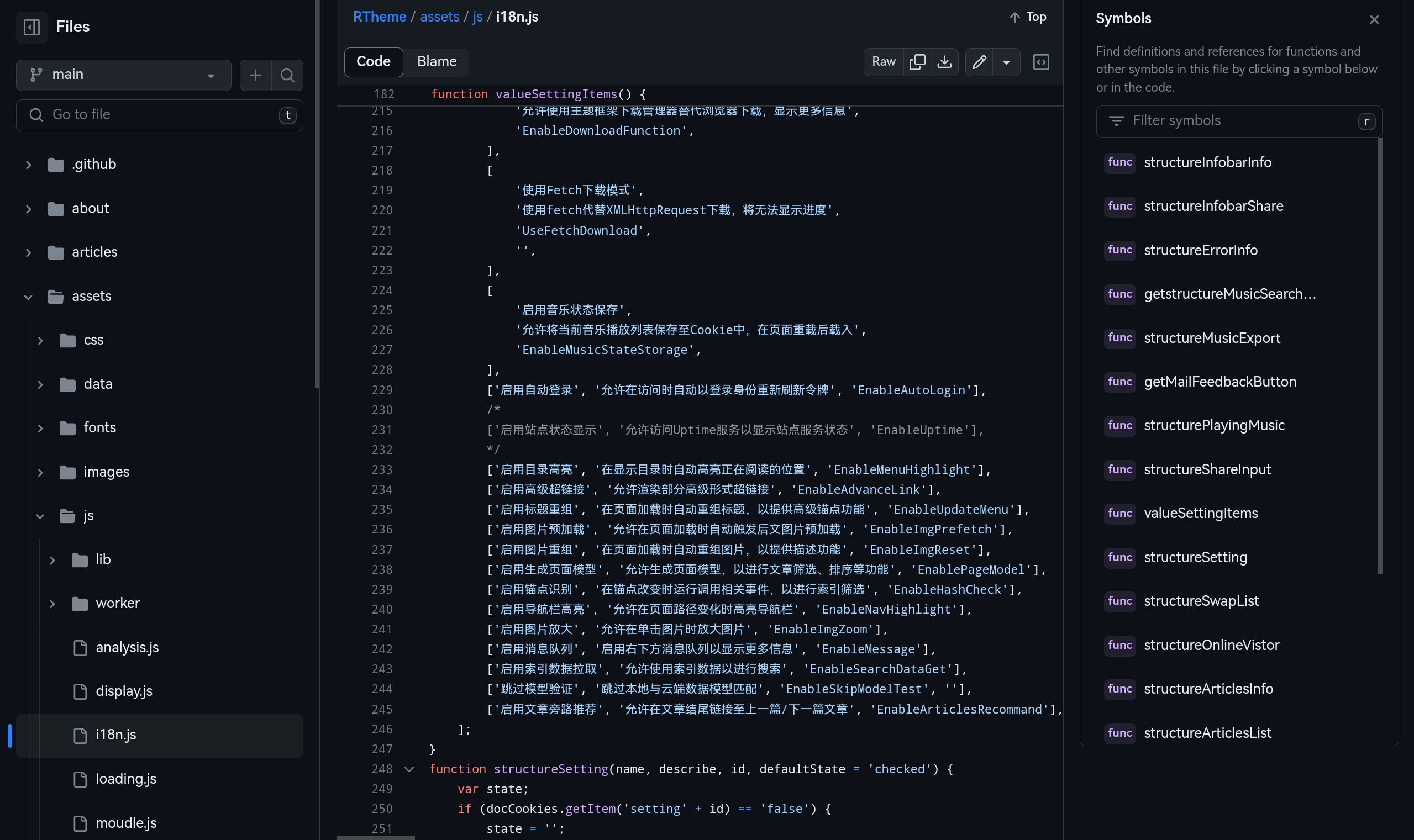Select structureInfobarInfo symbol
The image size is (1414, 840).
pyautogui.click(x=1207, y=162)
